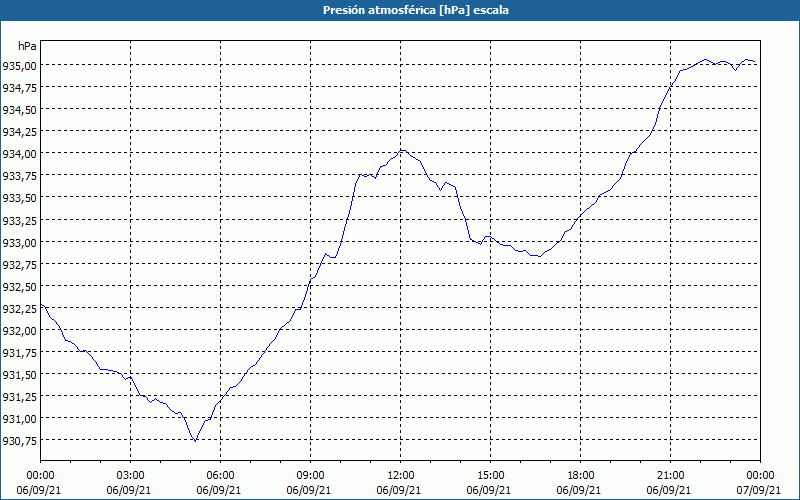Click the 06/09/21 date under 03:00
The height and width of the screenshot is (500, 800).
coord(129,490)
